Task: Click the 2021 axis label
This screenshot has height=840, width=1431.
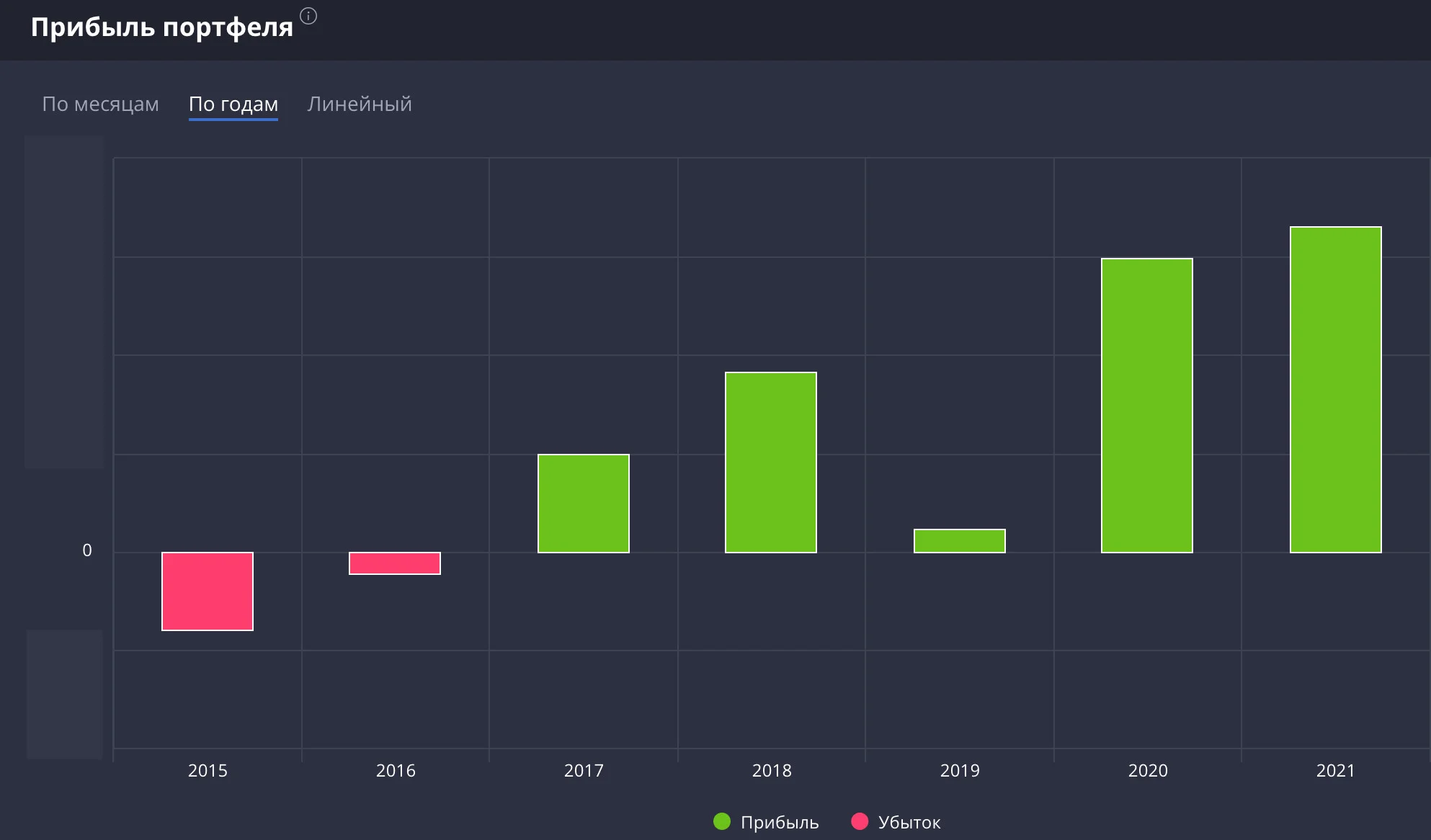Action: (1336, 770)
